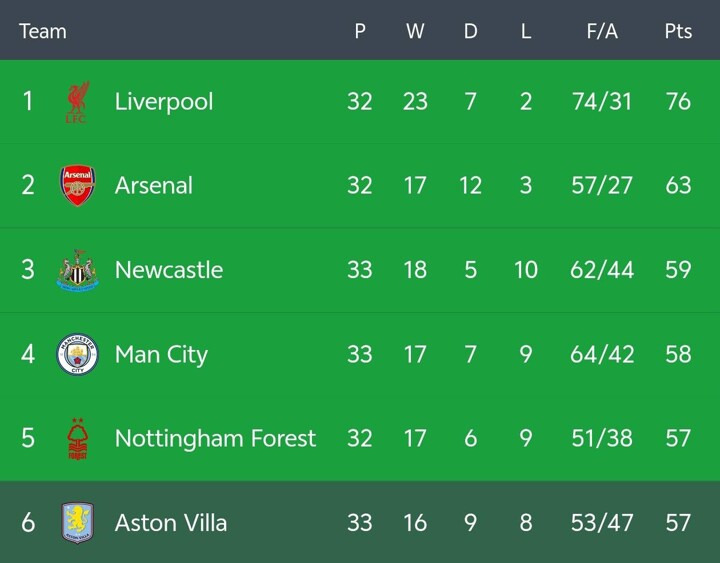Click the Nottingham Forest club crest

click(77, 439)
